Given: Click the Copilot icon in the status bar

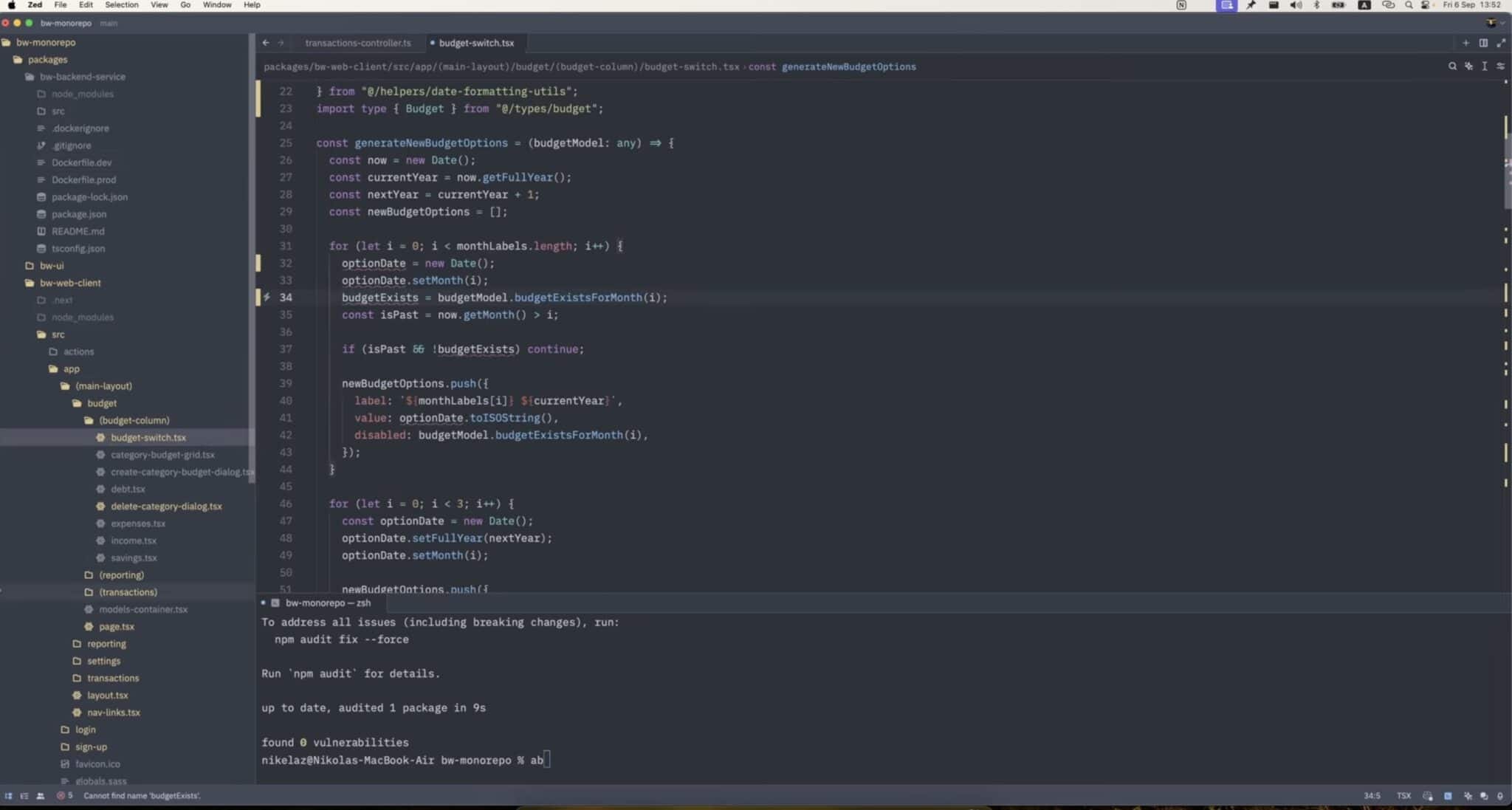Looking at the screenshot, I should pyautogui.click(x=1426, y=796).
